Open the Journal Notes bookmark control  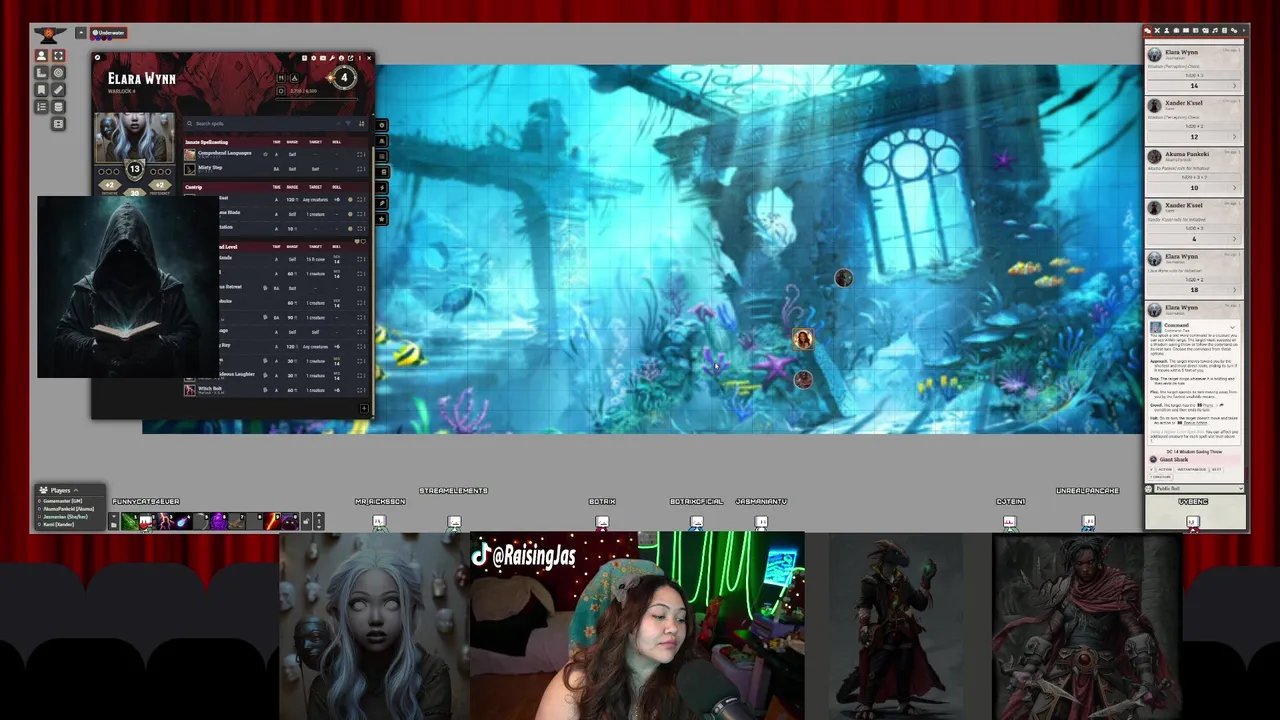click(41, 90)
